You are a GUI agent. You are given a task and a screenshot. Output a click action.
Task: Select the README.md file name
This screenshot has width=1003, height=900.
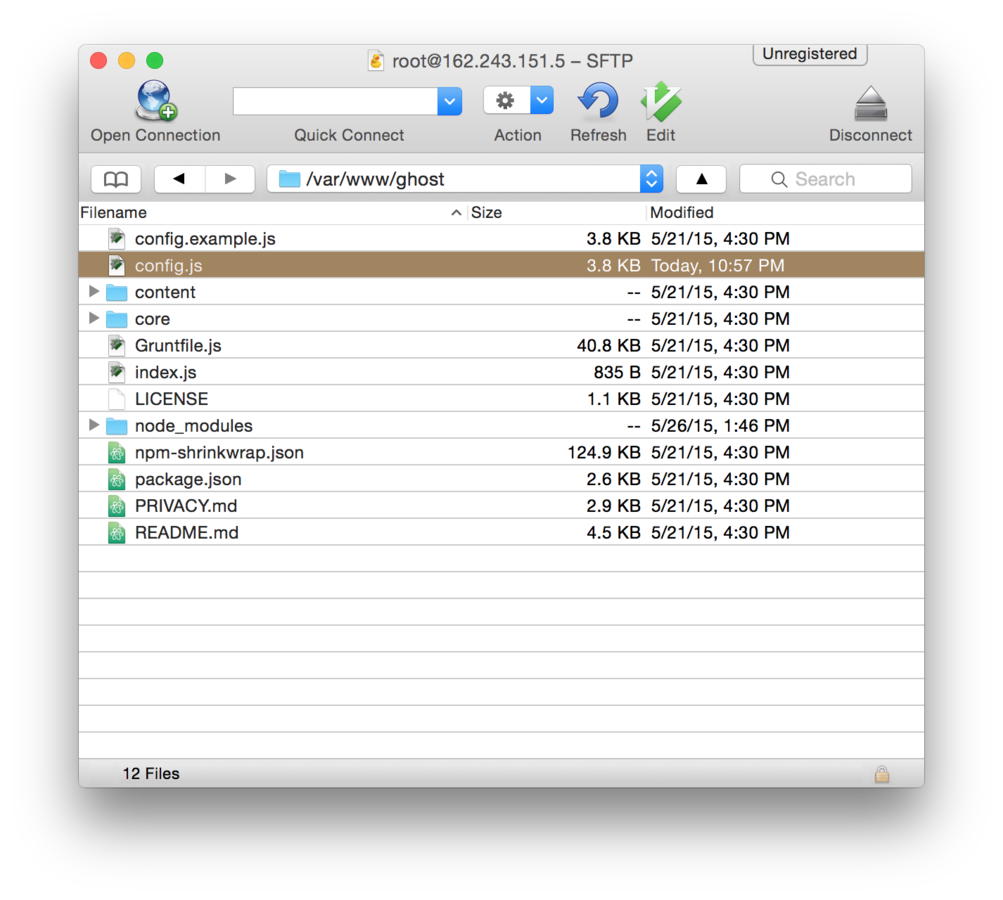click(x=187, y=533)
